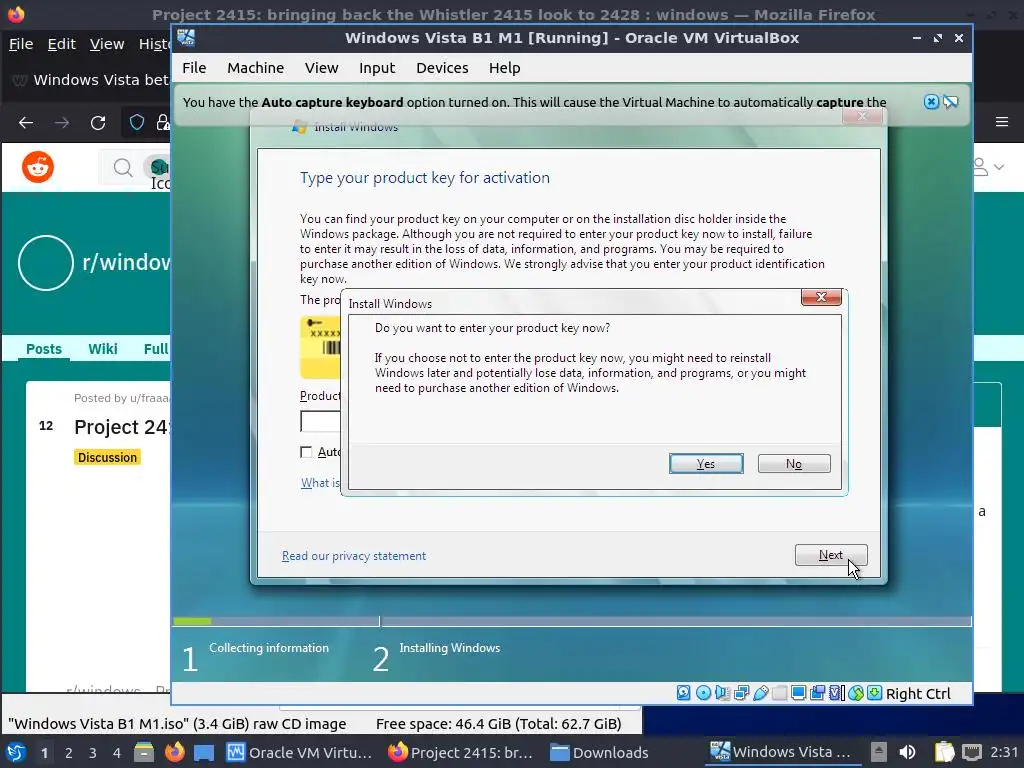
Task: Suppress future notifications with the crossed speech-bubble icon
Action: pyautogui.click(x=951, y=101)
